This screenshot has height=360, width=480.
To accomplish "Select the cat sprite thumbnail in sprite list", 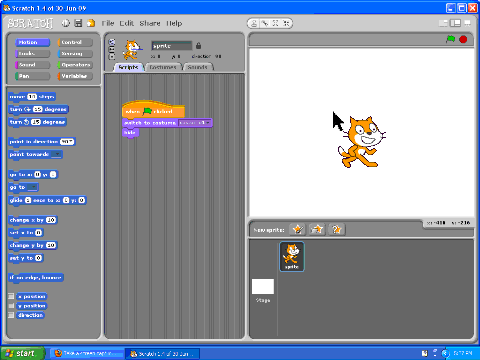I will 292,256.
